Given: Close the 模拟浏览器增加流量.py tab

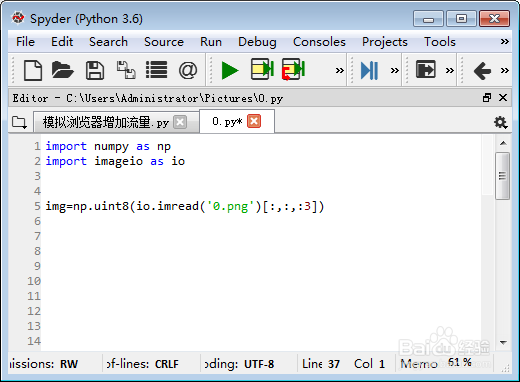Looking at the screenshot, I should (180, 122).
